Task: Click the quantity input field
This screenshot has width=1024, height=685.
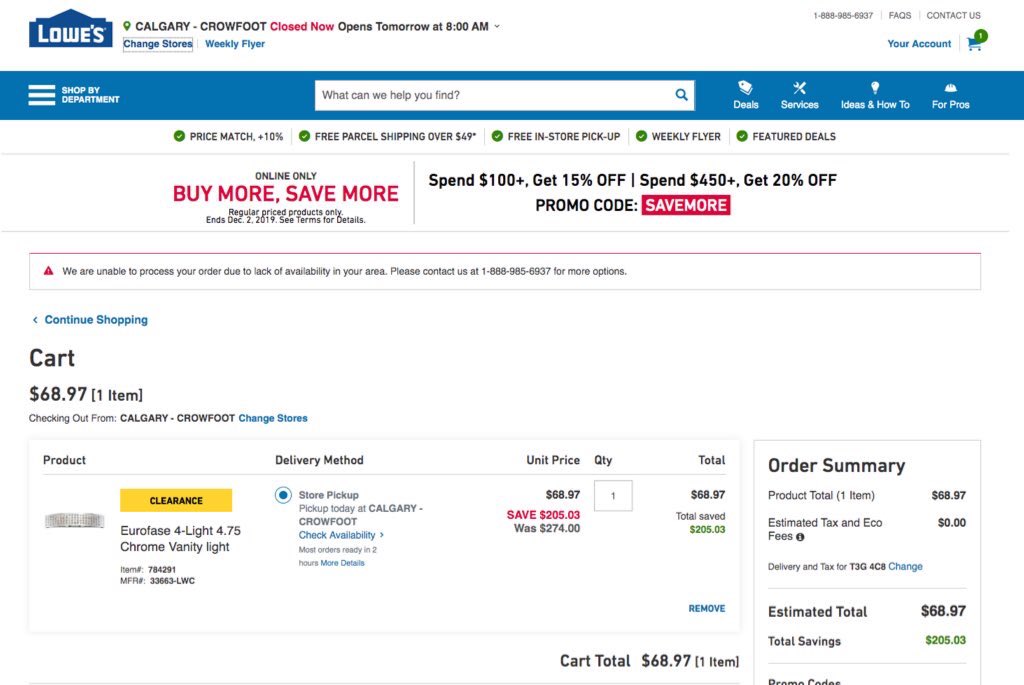Action: pyautogui.click(x=612, y=495)
